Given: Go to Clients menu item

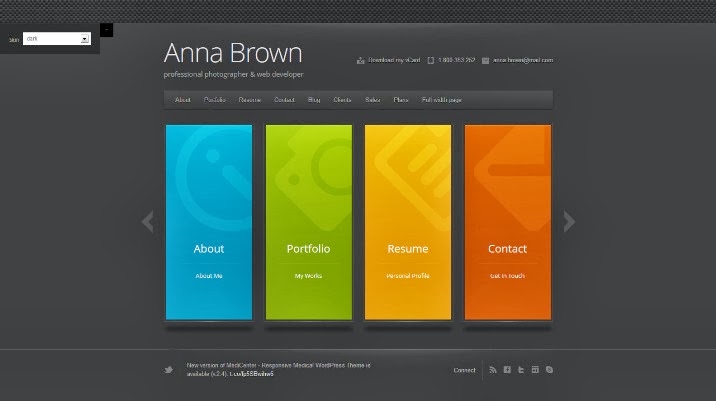Looking at the screenshot, I should [x=342, y=100].
